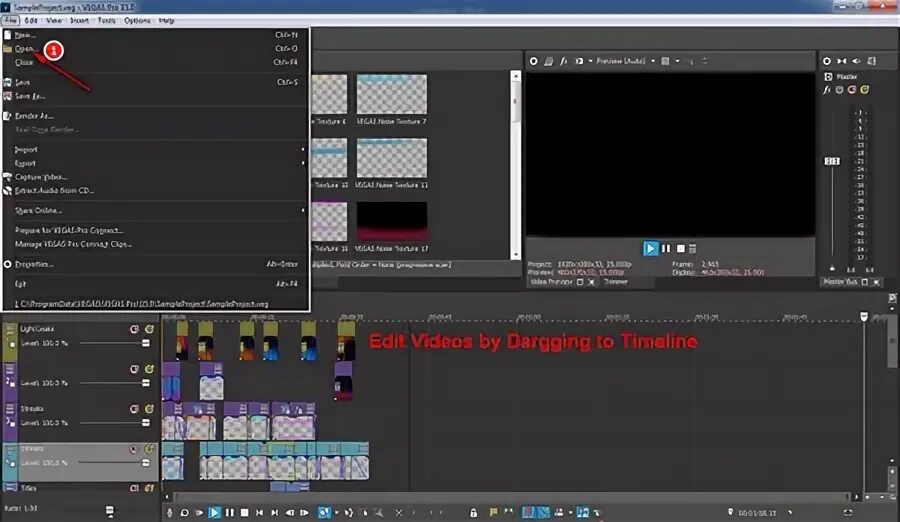The height and width of the screenshot is (522, 900).
Task: Open the overlays dropdown arrow in preview
Action: click(x=677, y=61)
